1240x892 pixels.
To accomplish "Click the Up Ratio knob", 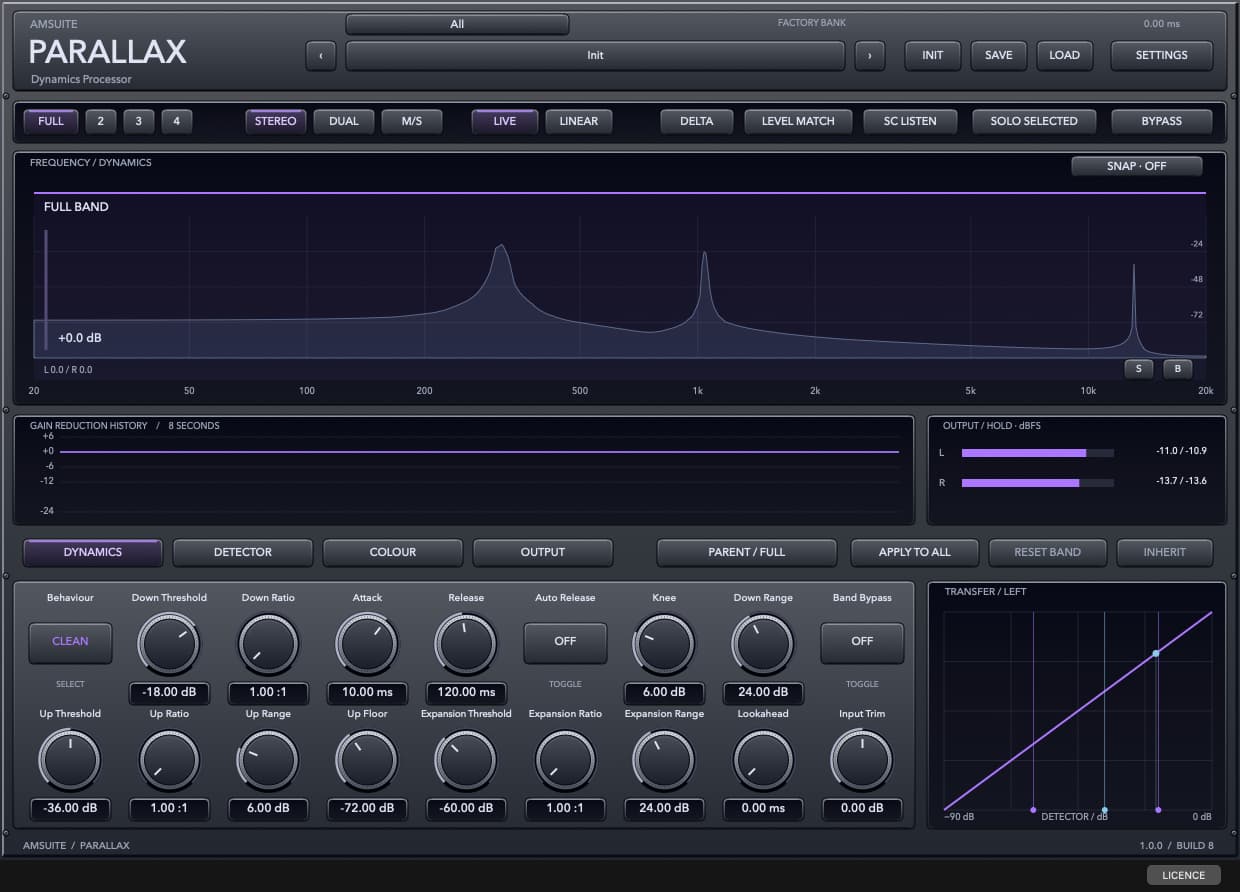I will point(169,759).
